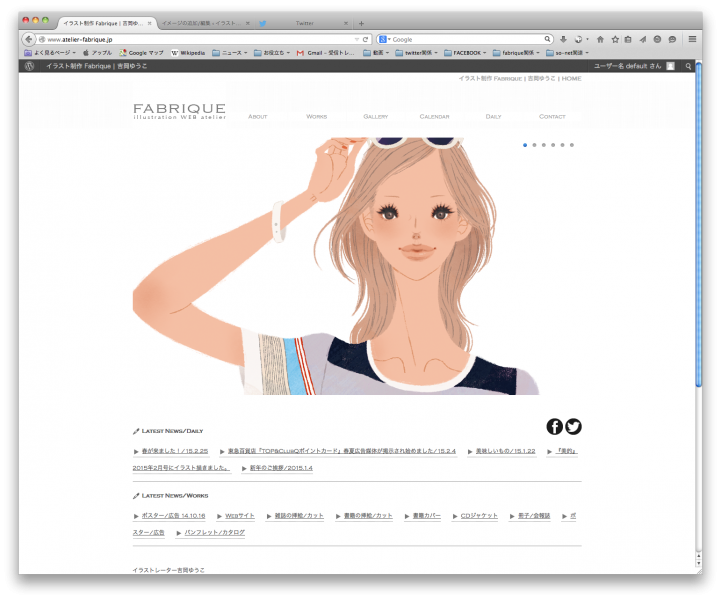This screenshot has width=721, height=600.
Task: Open the 新年のご挨拶/2015.1.4 link
Action: (281, 468)
